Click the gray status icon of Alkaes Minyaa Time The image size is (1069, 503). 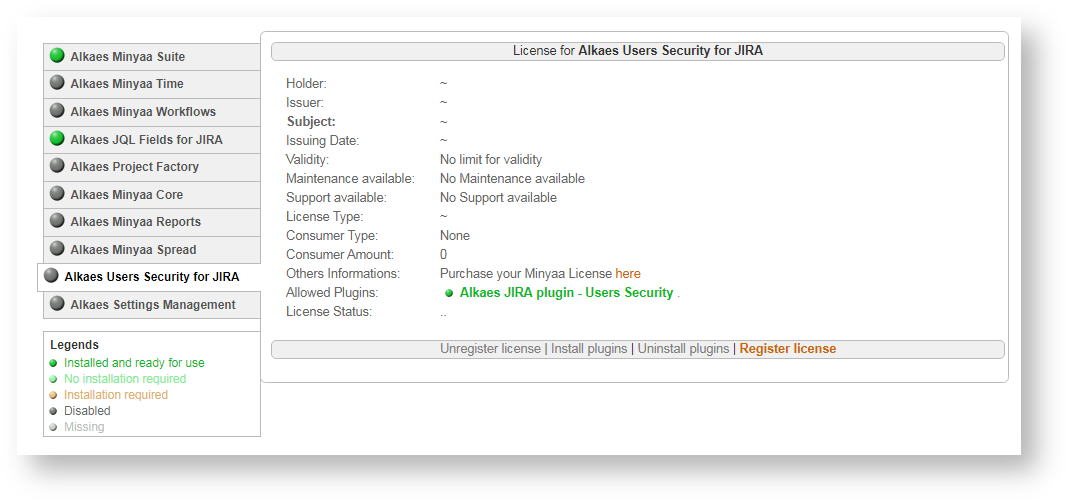pos(57,83)
